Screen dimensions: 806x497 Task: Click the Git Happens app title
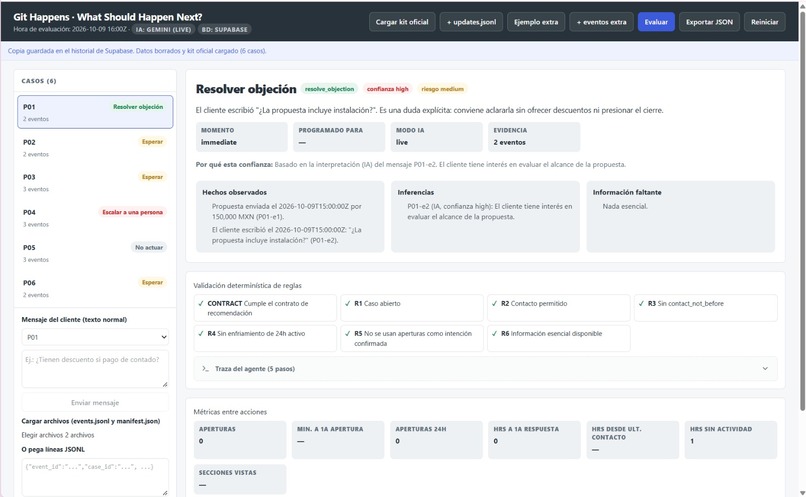[x=107, y=17]
